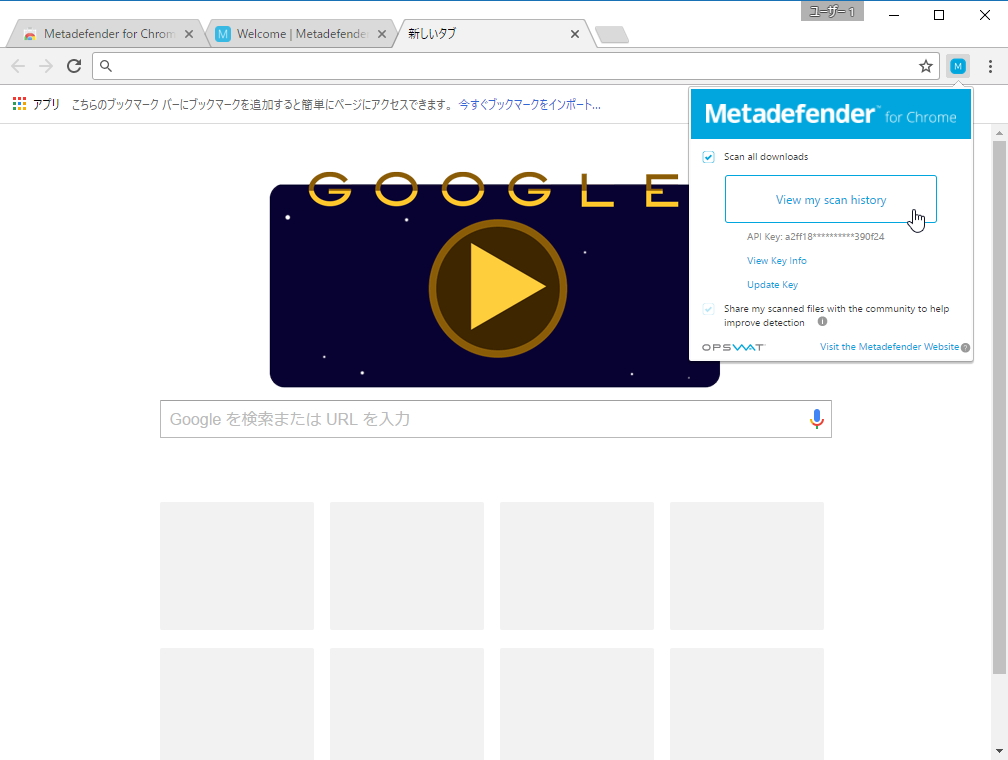This screenshot has width=1008, height=760.
Task: Disable the Scan all downloads checkbox
Action: (x=709, y=157)
